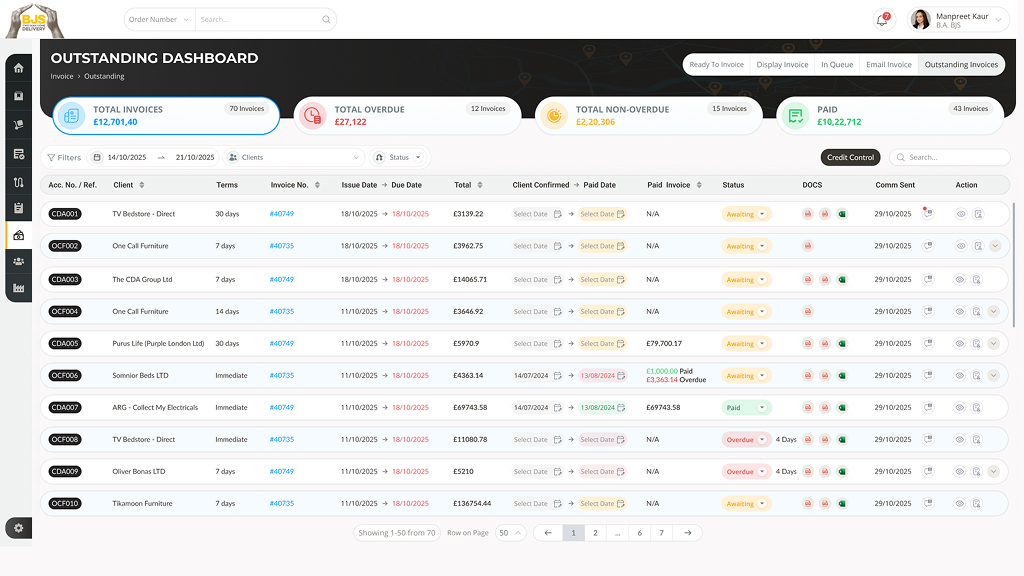Click the users group icon in the sidebar

click(x=18, y=261)
